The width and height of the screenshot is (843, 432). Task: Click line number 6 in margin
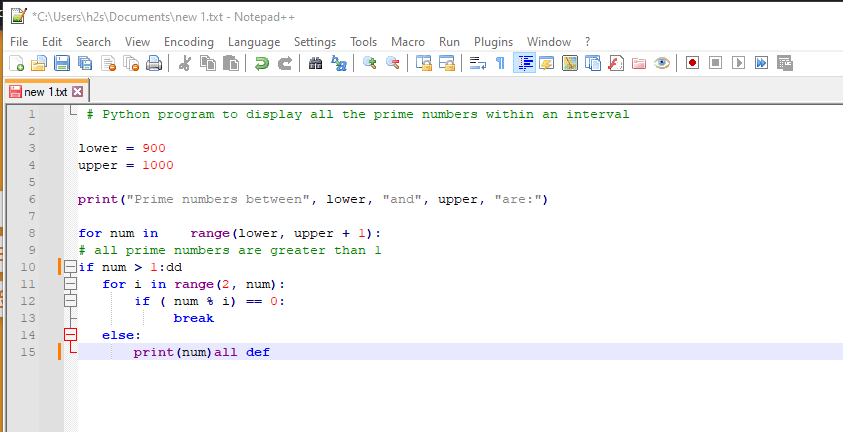click(x=32, y=199)
